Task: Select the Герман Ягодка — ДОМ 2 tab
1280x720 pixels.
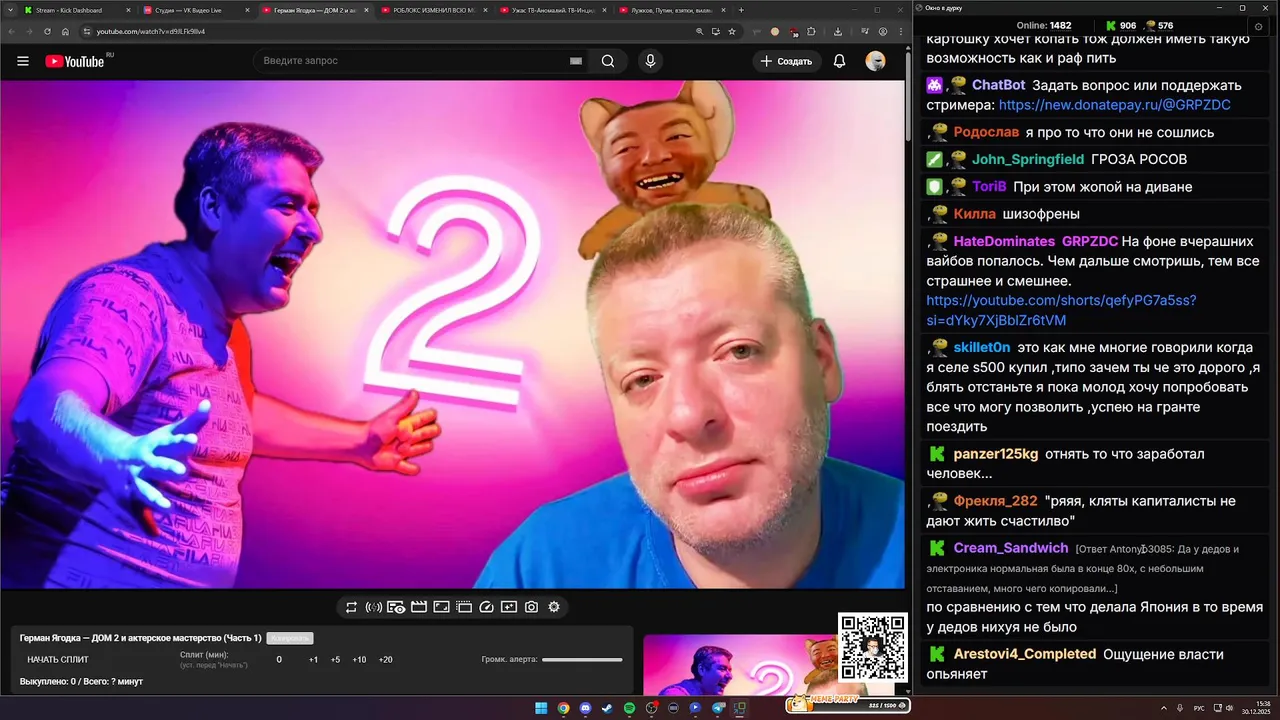Action: tap(314, 10)
